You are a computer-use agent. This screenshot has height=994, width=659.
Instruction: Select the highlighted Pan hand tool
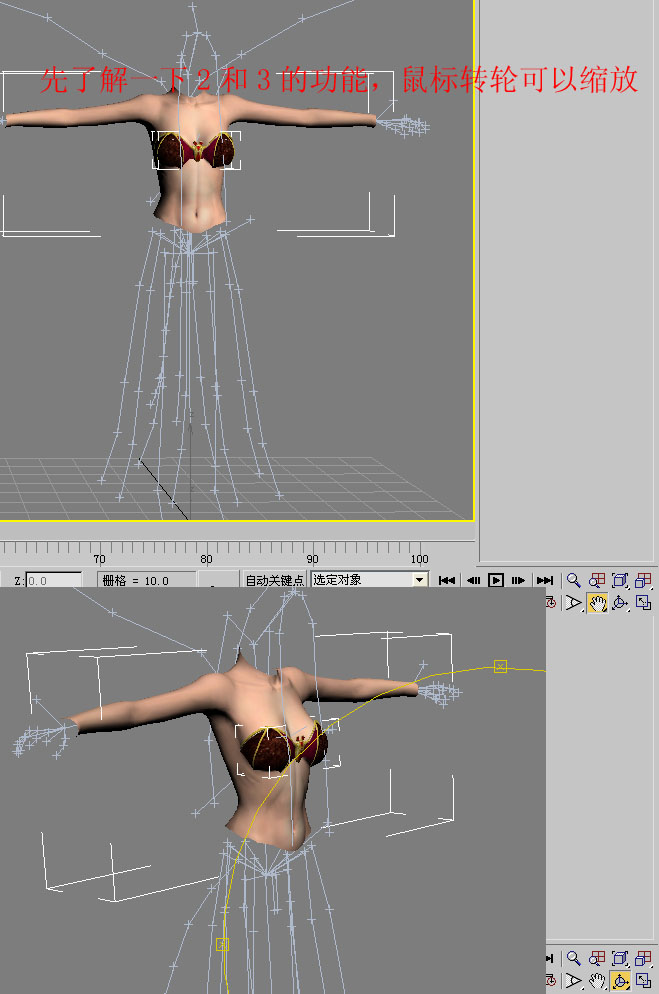pyautogui.click(x=597, y=602)
